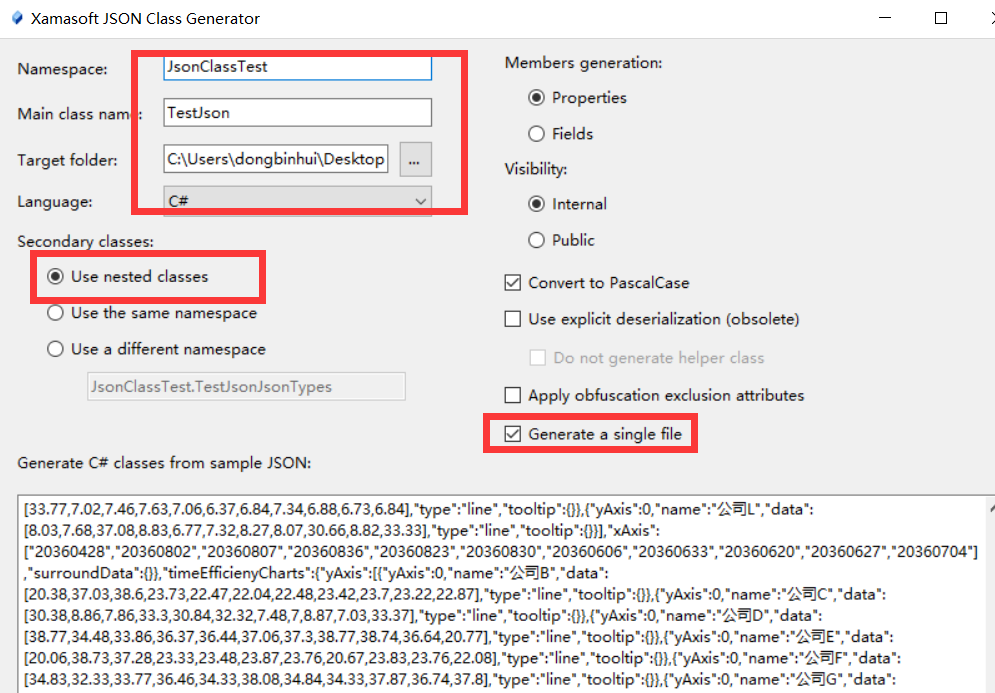Click the Namespace input showing JsonClassTest
The image size is (995, 693).
tap(297, 67)
